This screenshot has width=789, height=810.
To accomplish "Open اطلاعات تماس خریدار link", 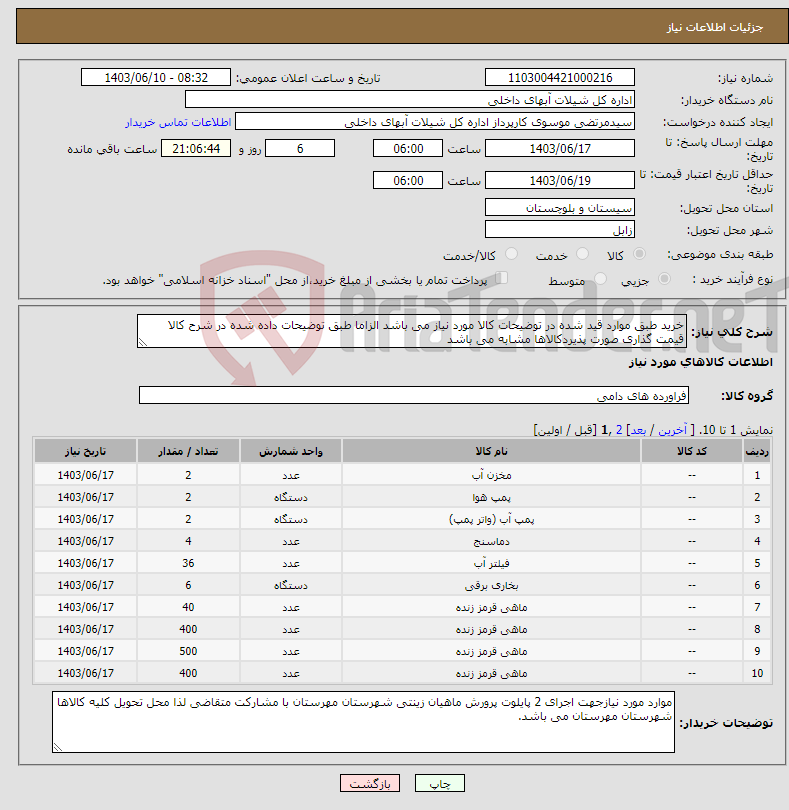I will pos(178,122).
